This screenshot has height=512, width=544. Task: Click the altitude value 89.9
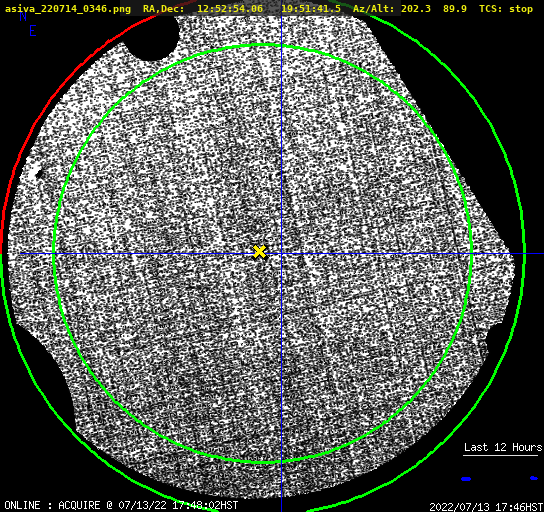pyautogui.click(x=455, y=9)
